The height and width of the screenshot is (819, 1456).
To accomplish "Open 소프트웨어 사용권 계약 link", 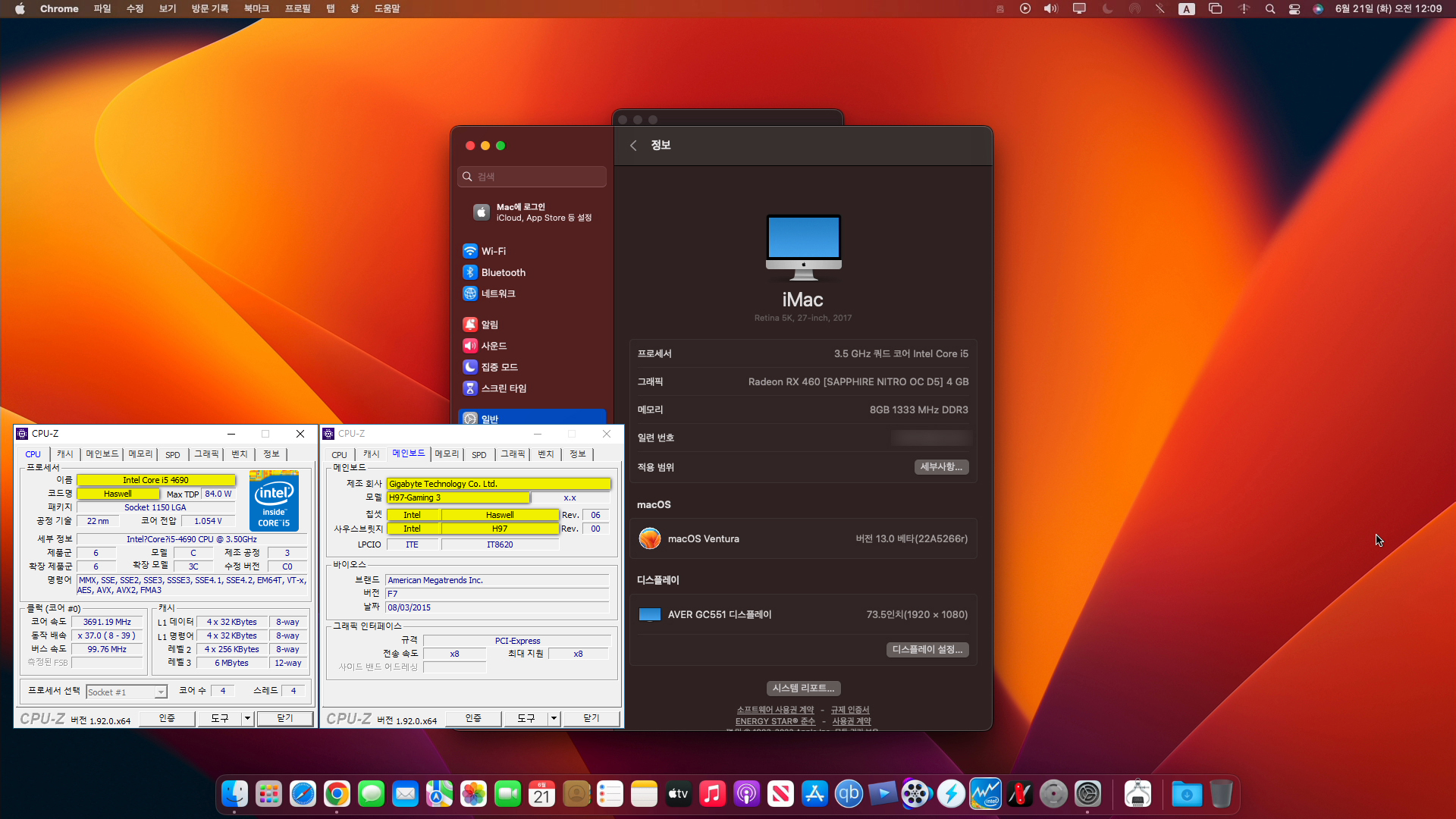I will click(775, 710).
